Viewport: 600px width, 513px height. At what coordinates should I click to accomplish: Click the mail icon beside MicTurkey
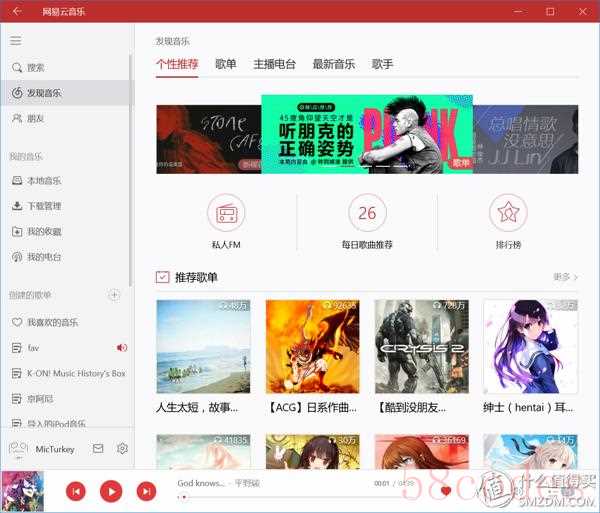pos(98,449)
